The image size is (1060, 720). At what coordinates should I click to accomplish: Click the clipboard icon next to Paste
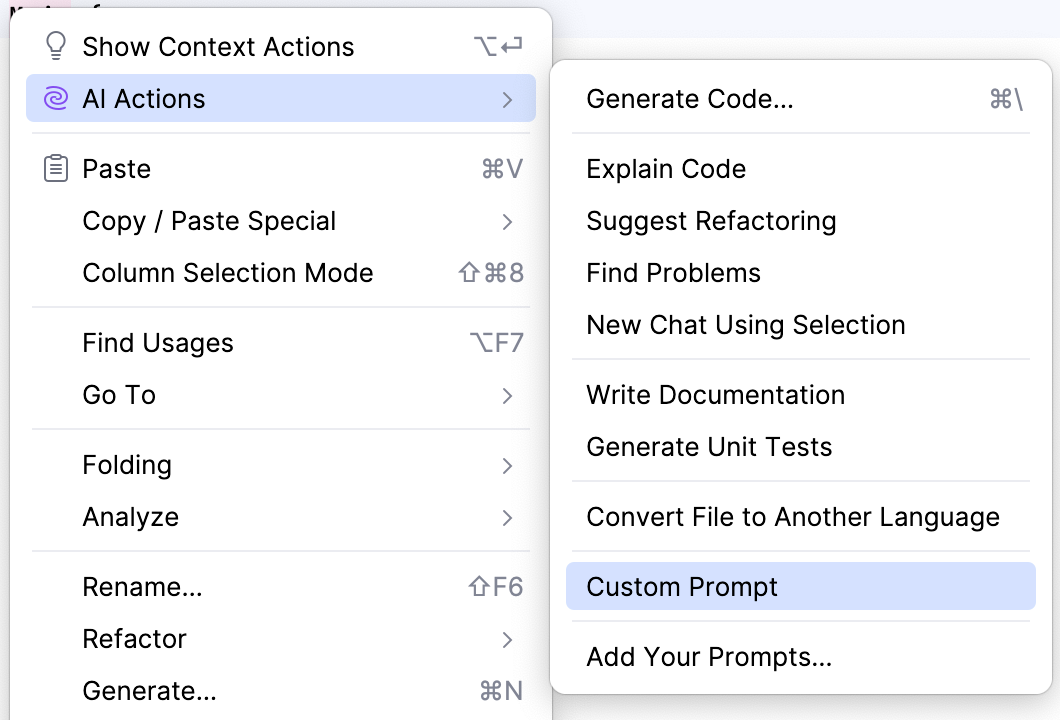pos(55,168)
